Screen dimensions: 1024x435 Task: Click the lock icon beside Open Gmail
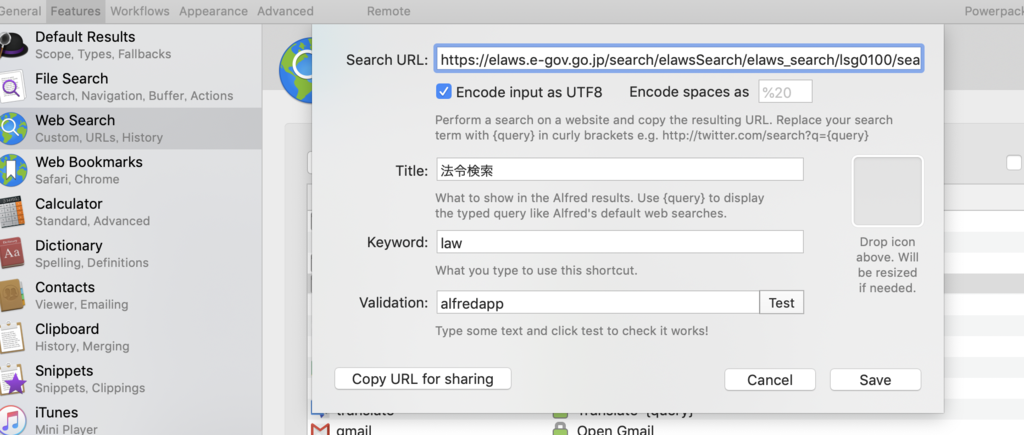tap(560, 430)
